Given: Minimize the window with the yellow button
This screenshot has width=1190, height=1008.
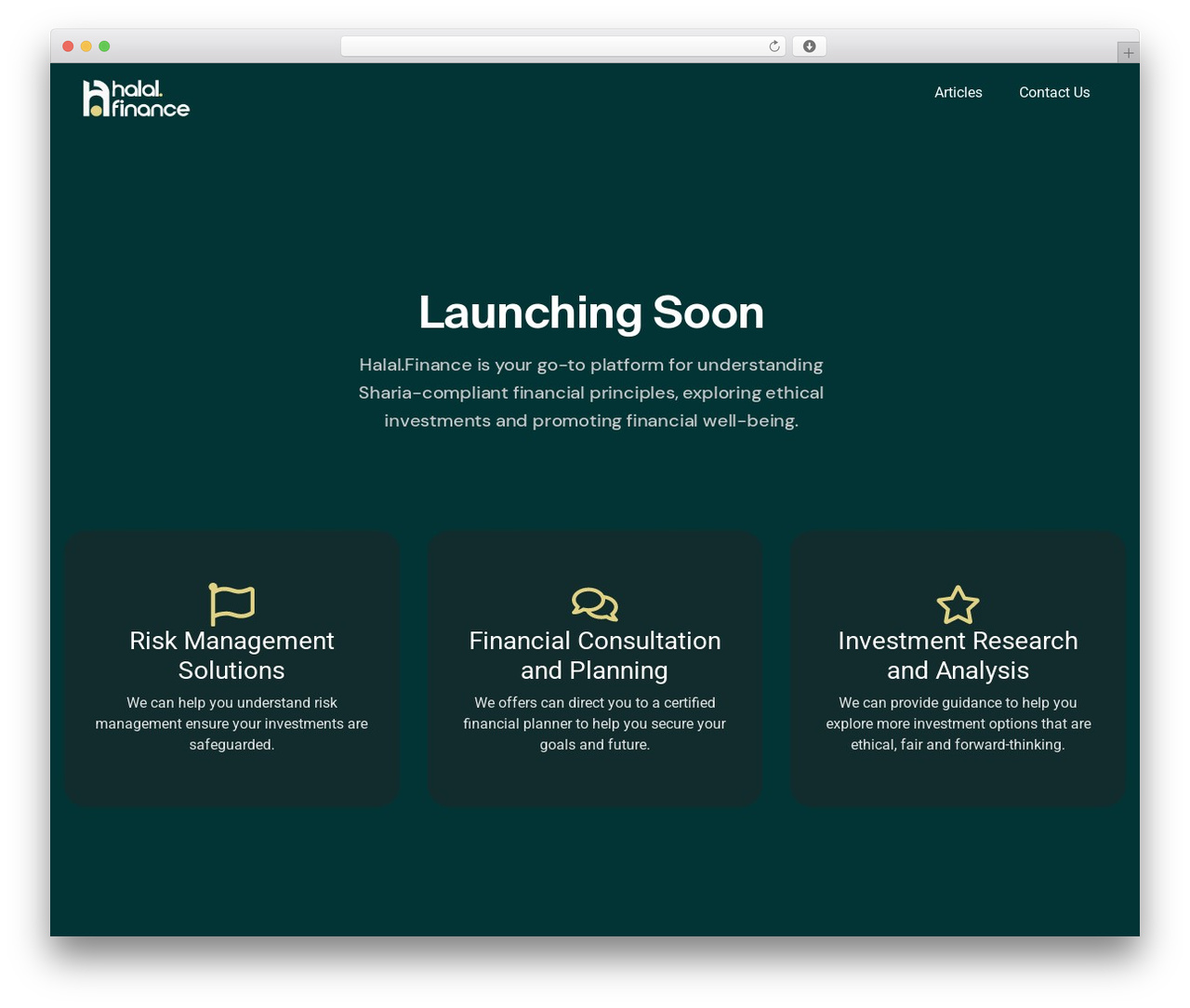Looking at the screenshot, I should coord(86,46).
